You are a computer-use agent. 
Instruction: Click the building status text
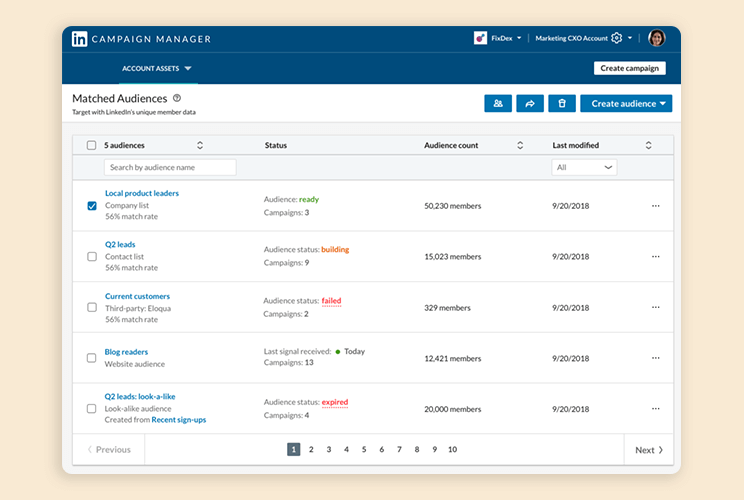click(335, 250)
